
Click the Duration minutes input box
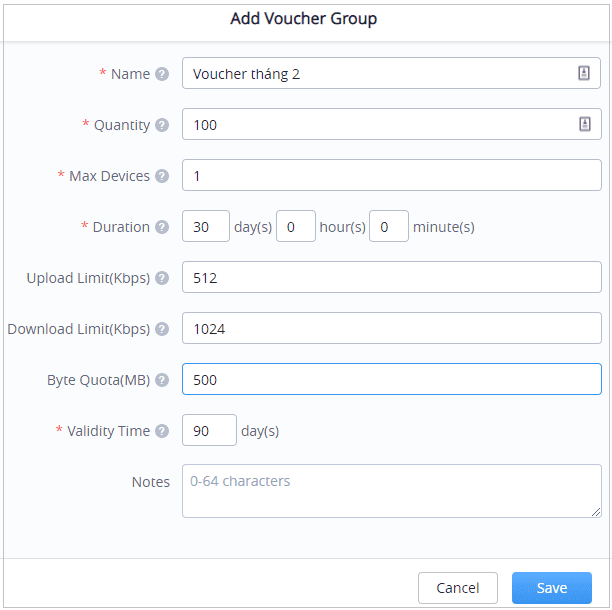389,227
